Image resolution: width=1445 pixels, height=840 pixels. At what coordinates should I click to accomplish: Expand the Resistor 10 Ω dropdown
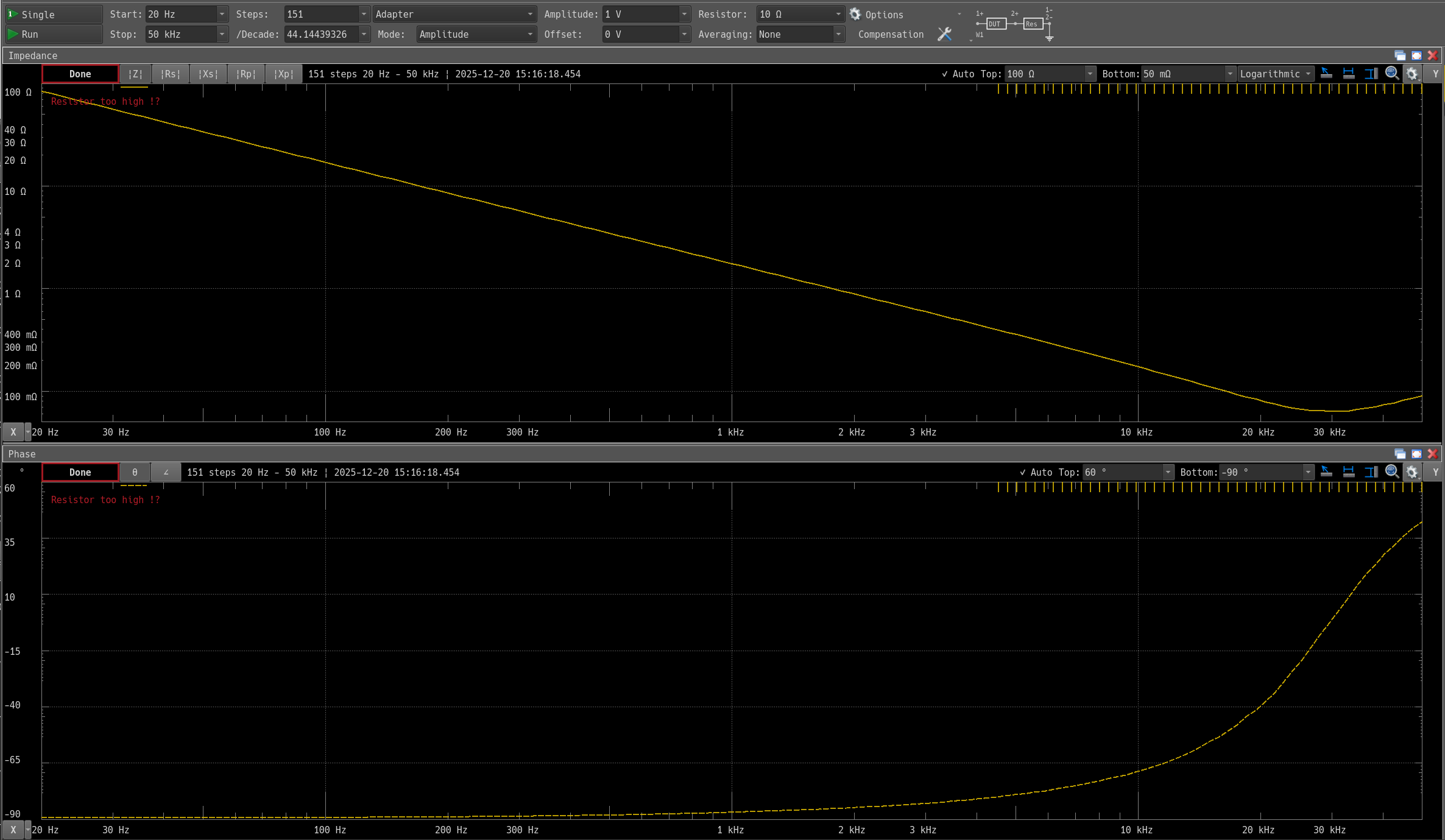click(838, 14)
